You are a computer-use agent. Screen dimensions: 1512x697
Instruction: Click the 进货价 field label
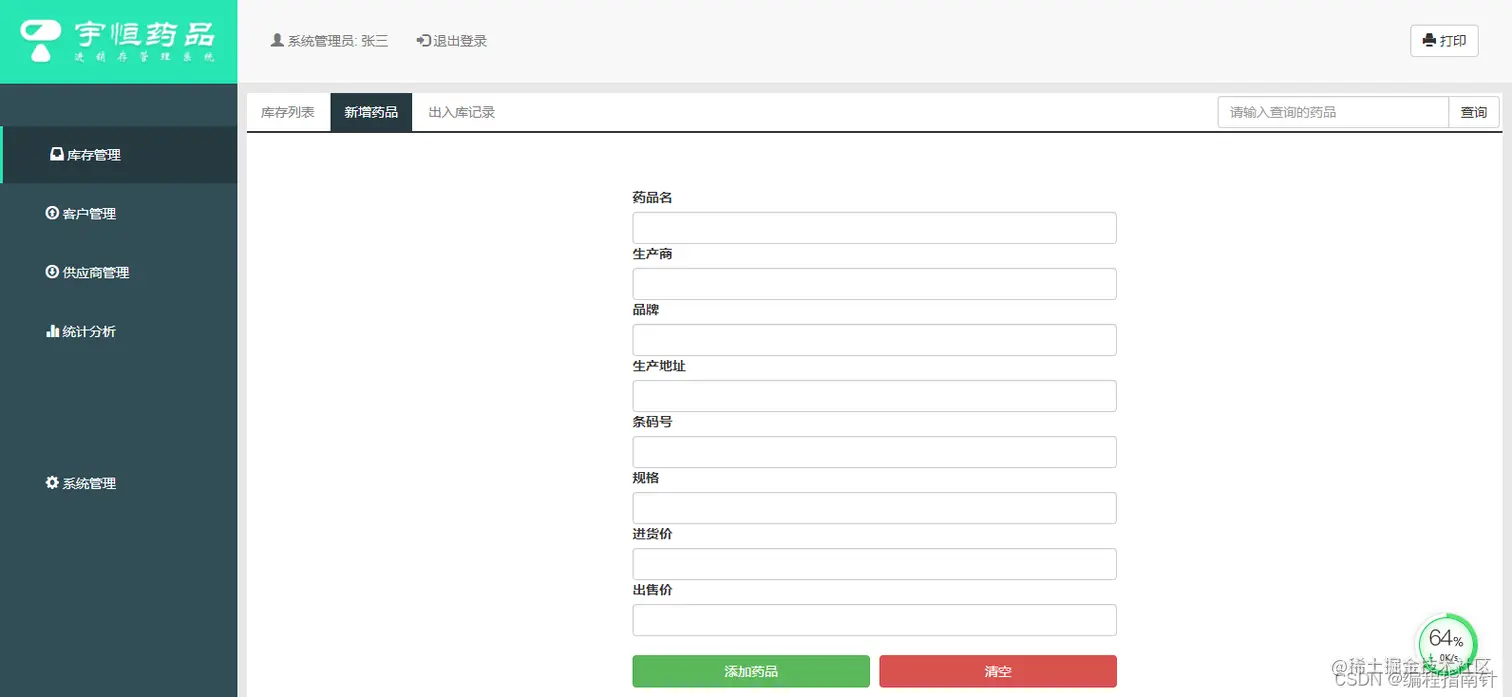click(x=653, y=534)
